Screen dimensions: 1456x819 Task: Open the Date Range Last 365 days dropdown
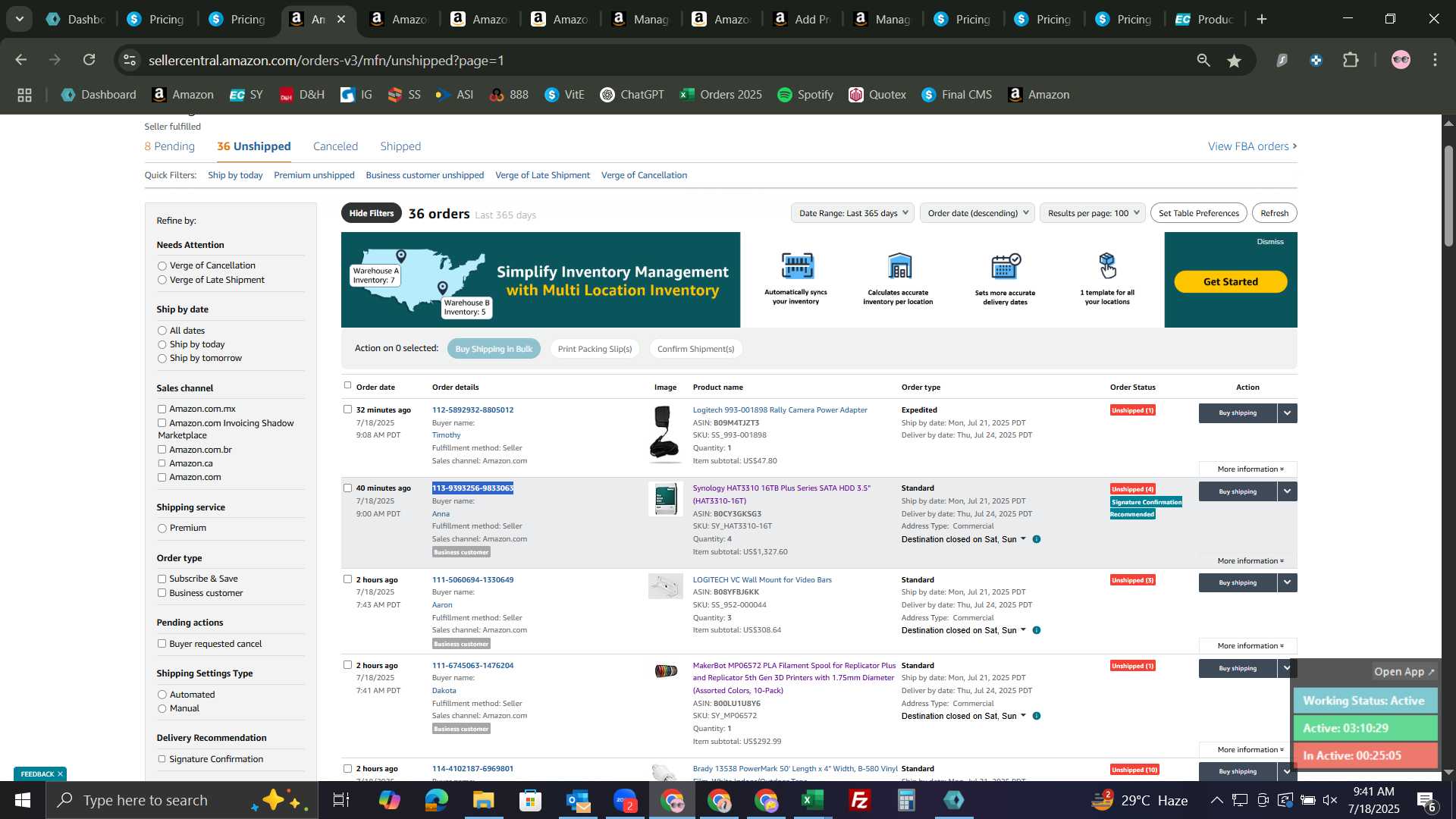852,213
